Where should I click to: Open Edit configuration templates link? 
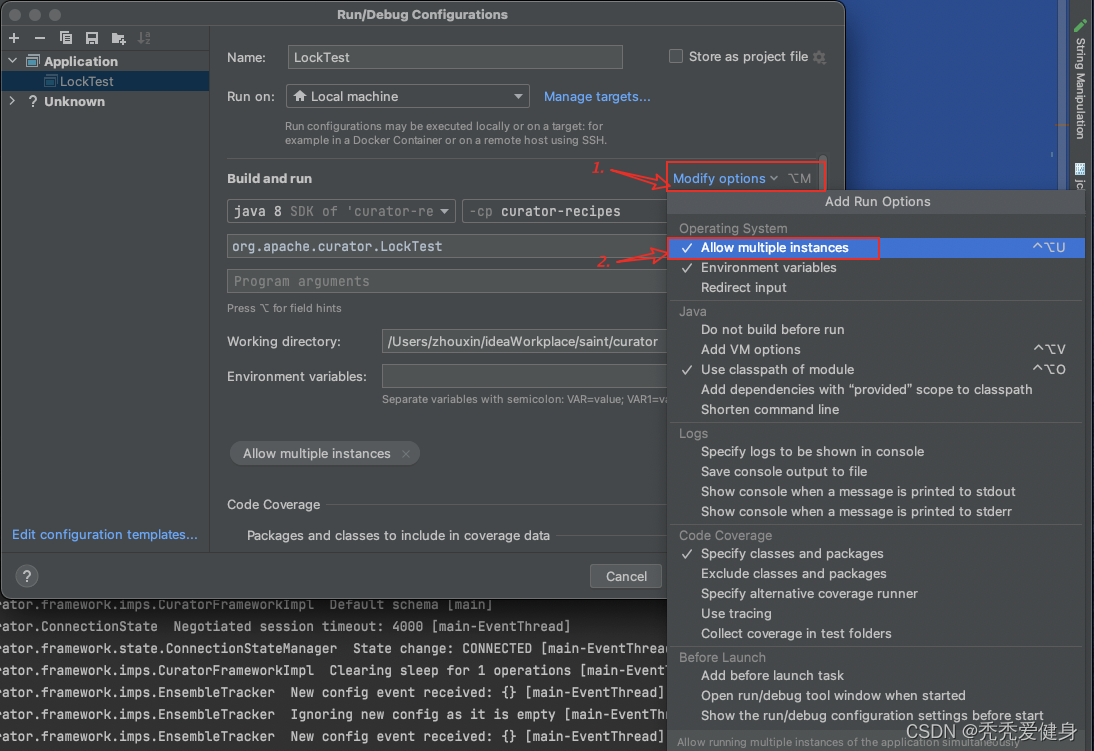pyautogui.click(x=105, y=535)
